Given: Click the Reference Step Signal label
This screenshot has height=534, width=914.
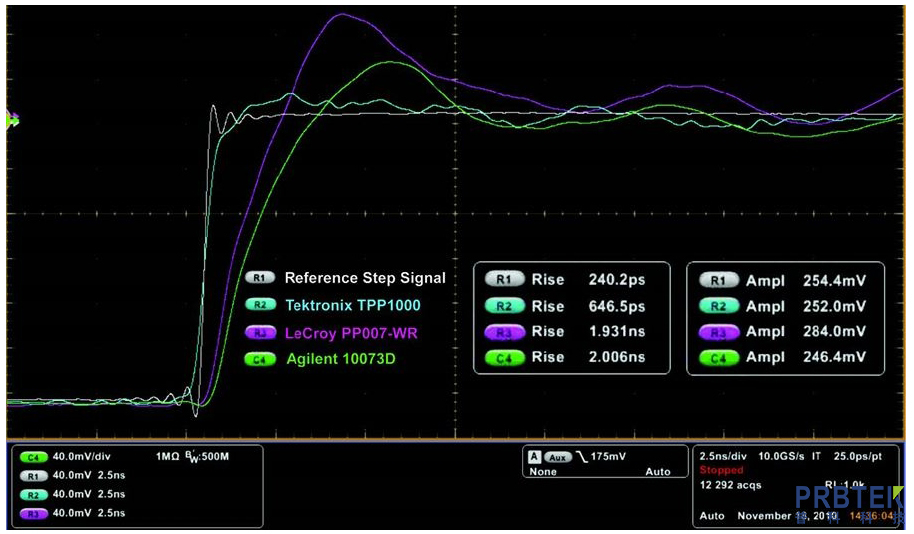Looking at the screenshot, I should (365, 278).
